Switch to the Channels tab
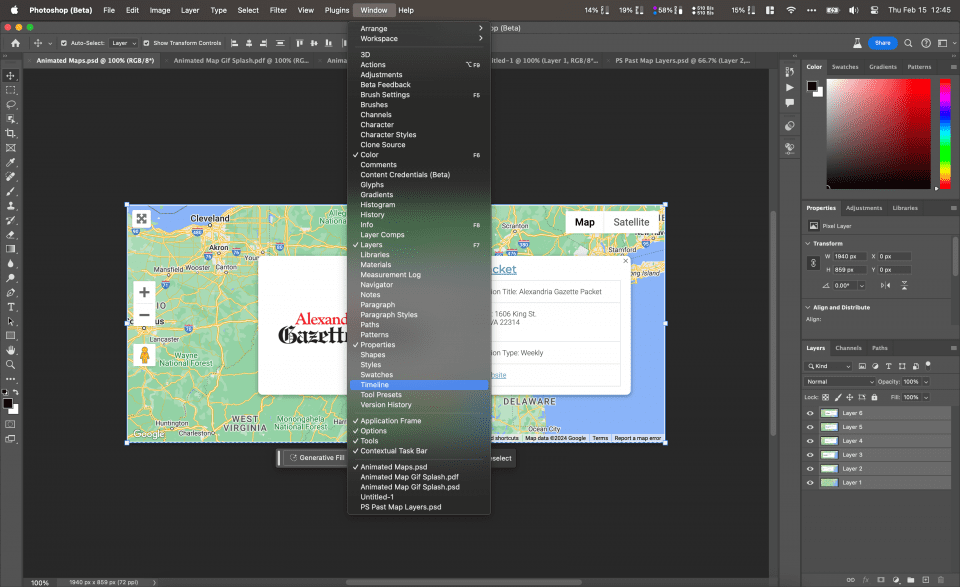The image size is (960, 587). coord(848,348)
